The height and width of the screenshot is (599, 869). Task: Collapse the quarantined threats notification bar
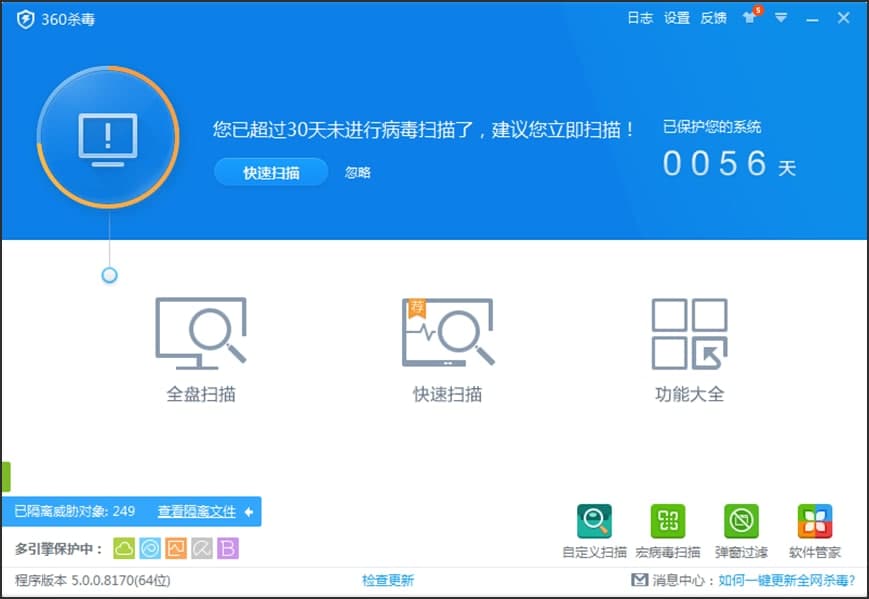[248, 511]
